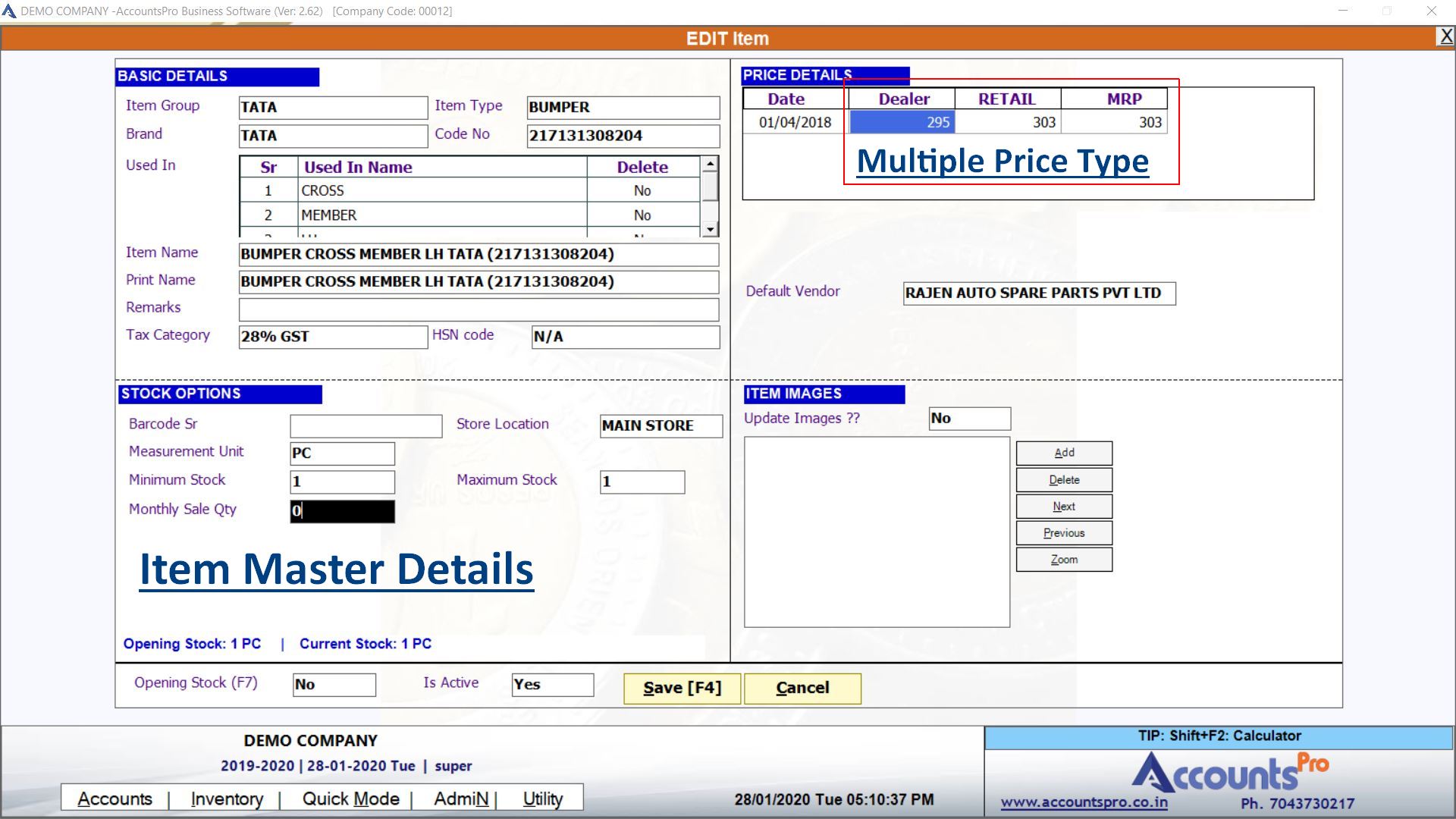Click the Zoom image button
Screen dimensions: 1456x819
coord(1064,560)
